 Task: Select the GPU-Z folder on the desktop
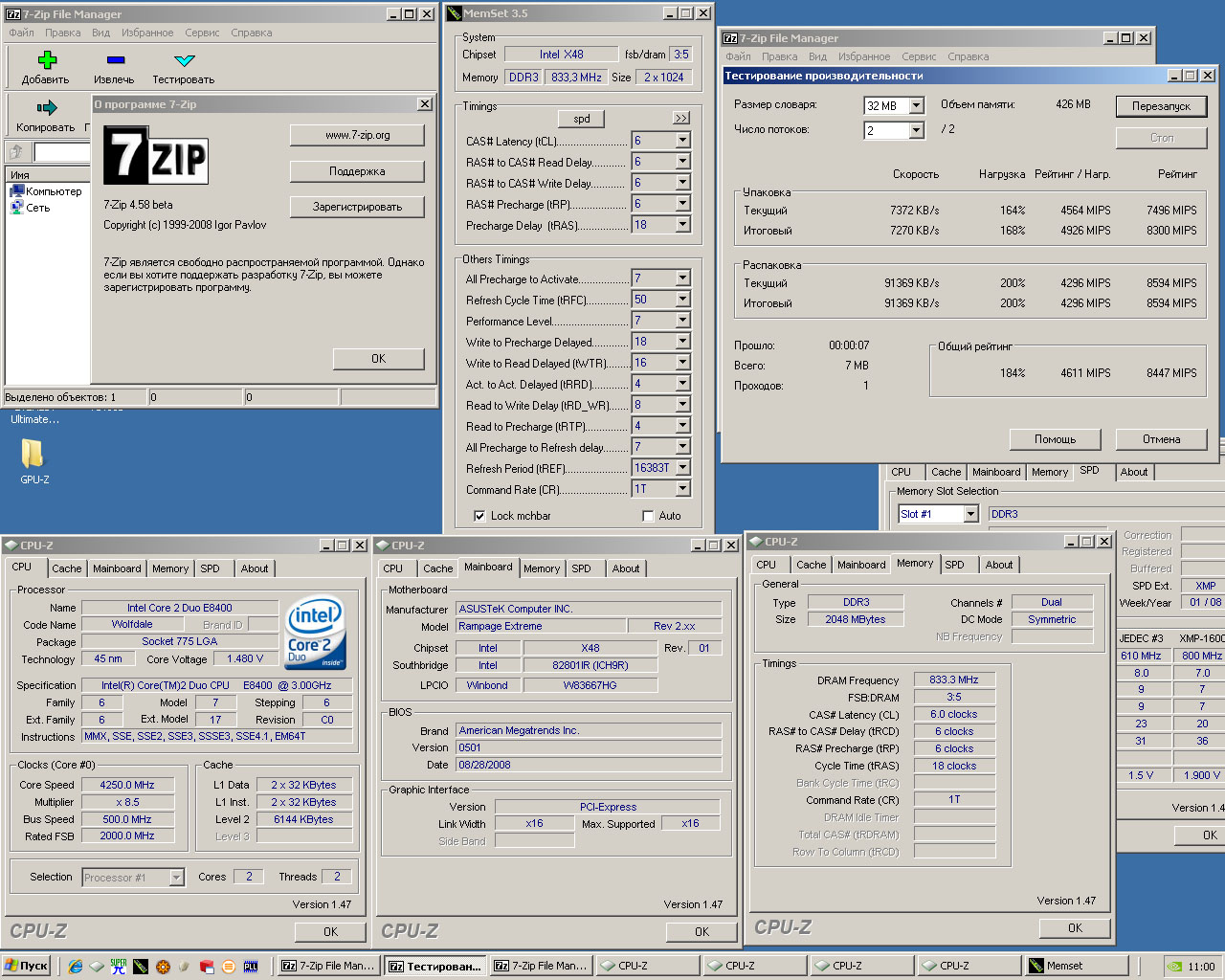click(x=34, y=461)
